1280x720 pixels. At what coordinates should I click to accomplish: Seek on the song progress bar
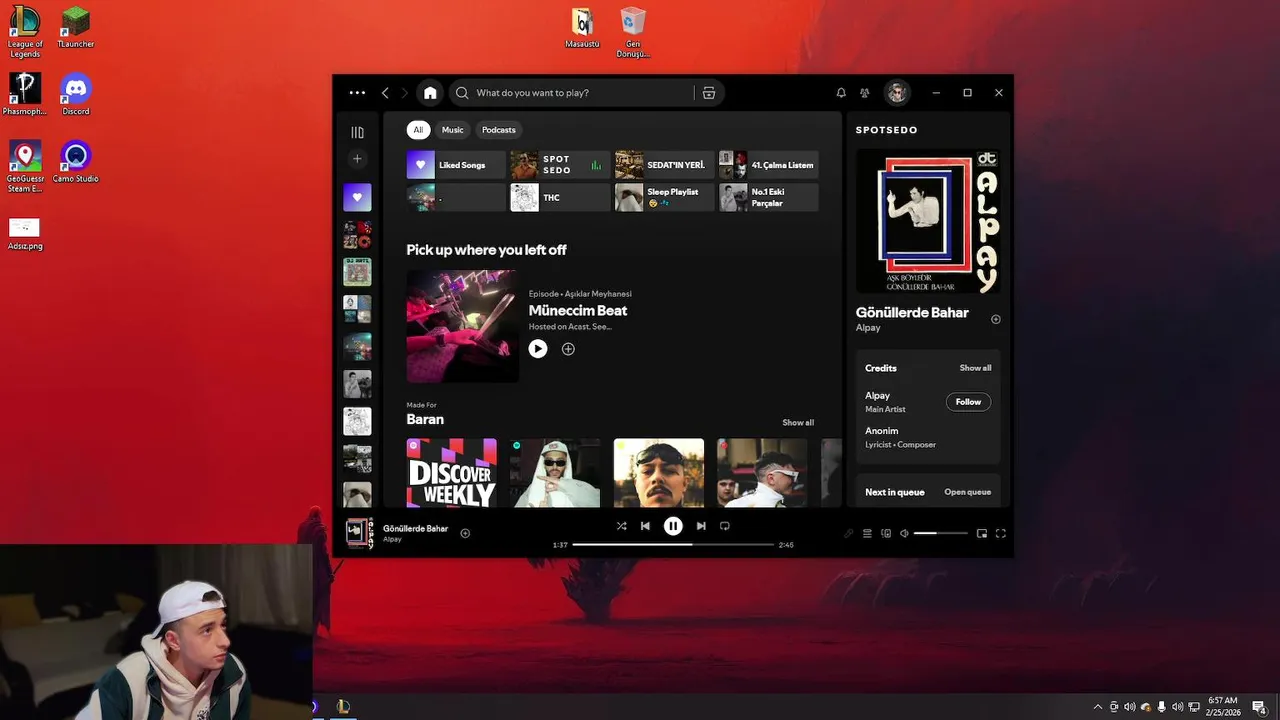click(673, 545)
